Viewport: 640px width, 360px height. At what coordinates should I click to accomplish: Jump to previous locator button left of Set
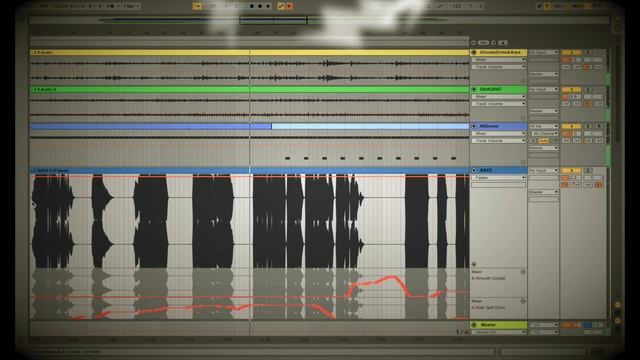coord(473,42)
